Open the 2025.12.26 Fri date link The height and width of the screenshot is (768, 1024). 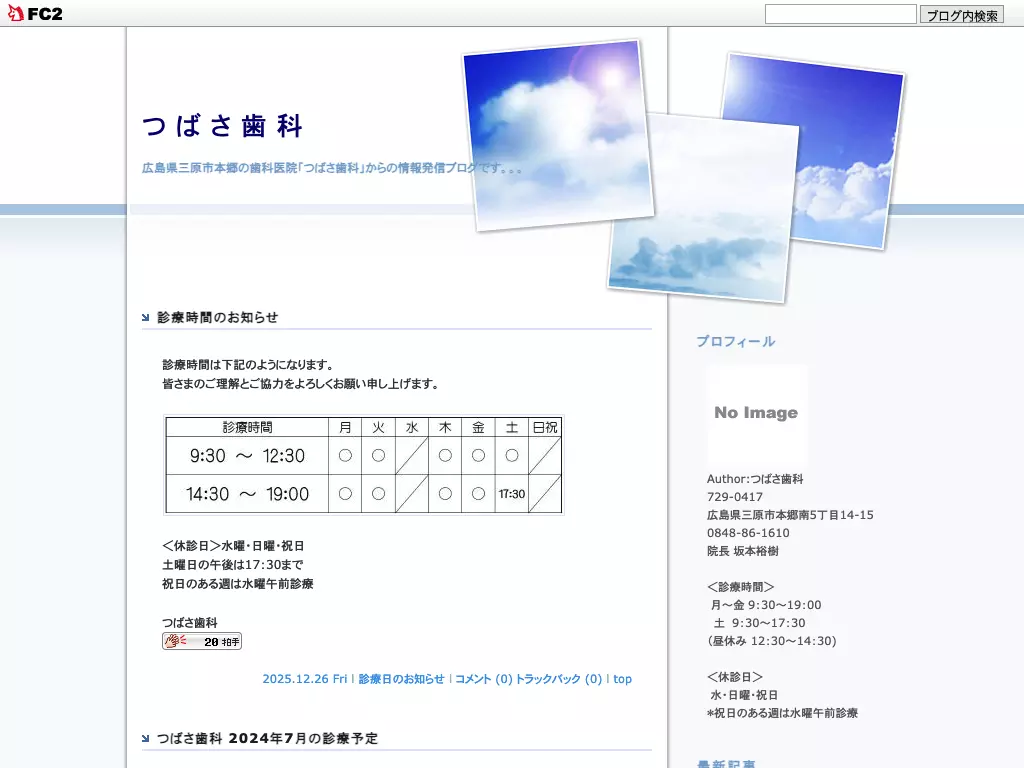coord(304,679)
